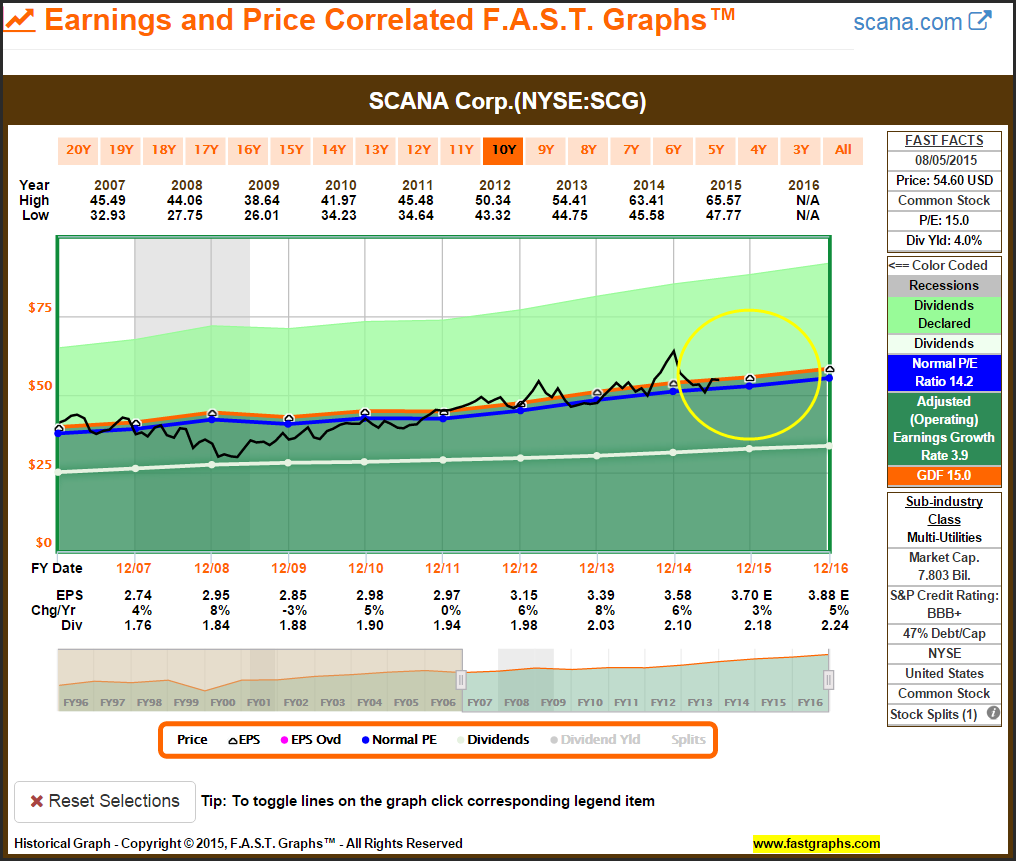The image size is (1016, 861).
Task: Select the All time range tab
Action: coord(843,150)
